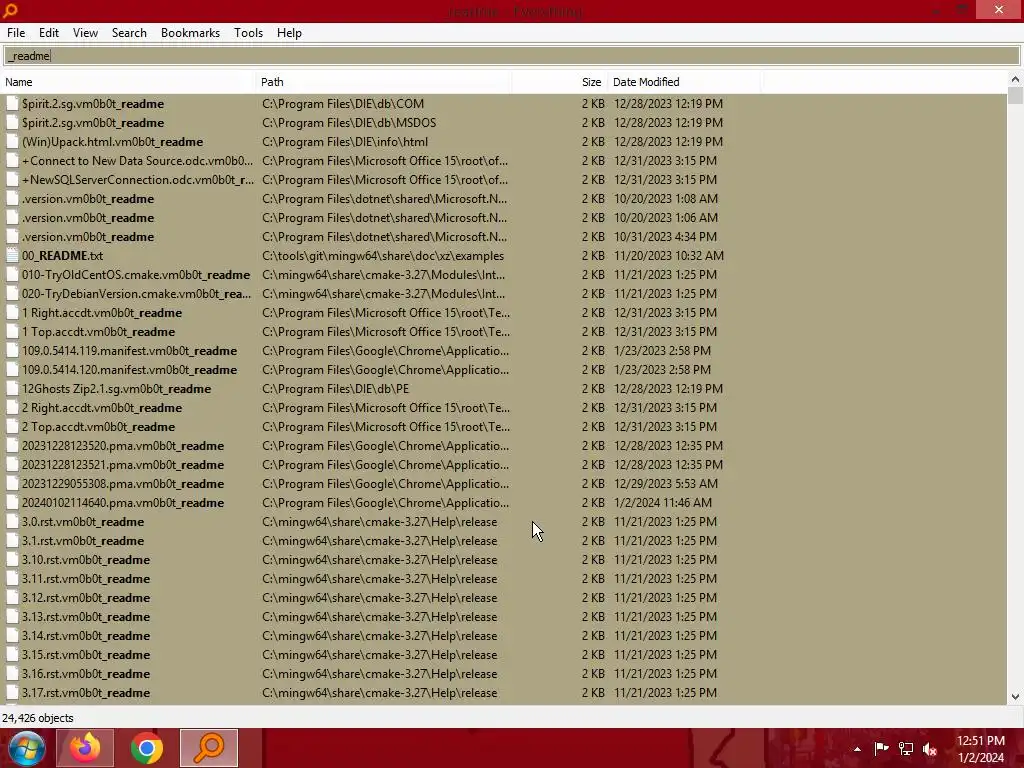Select file 00_README.txt
This screenshot has width=1024, height=768.
coord(62,256)
